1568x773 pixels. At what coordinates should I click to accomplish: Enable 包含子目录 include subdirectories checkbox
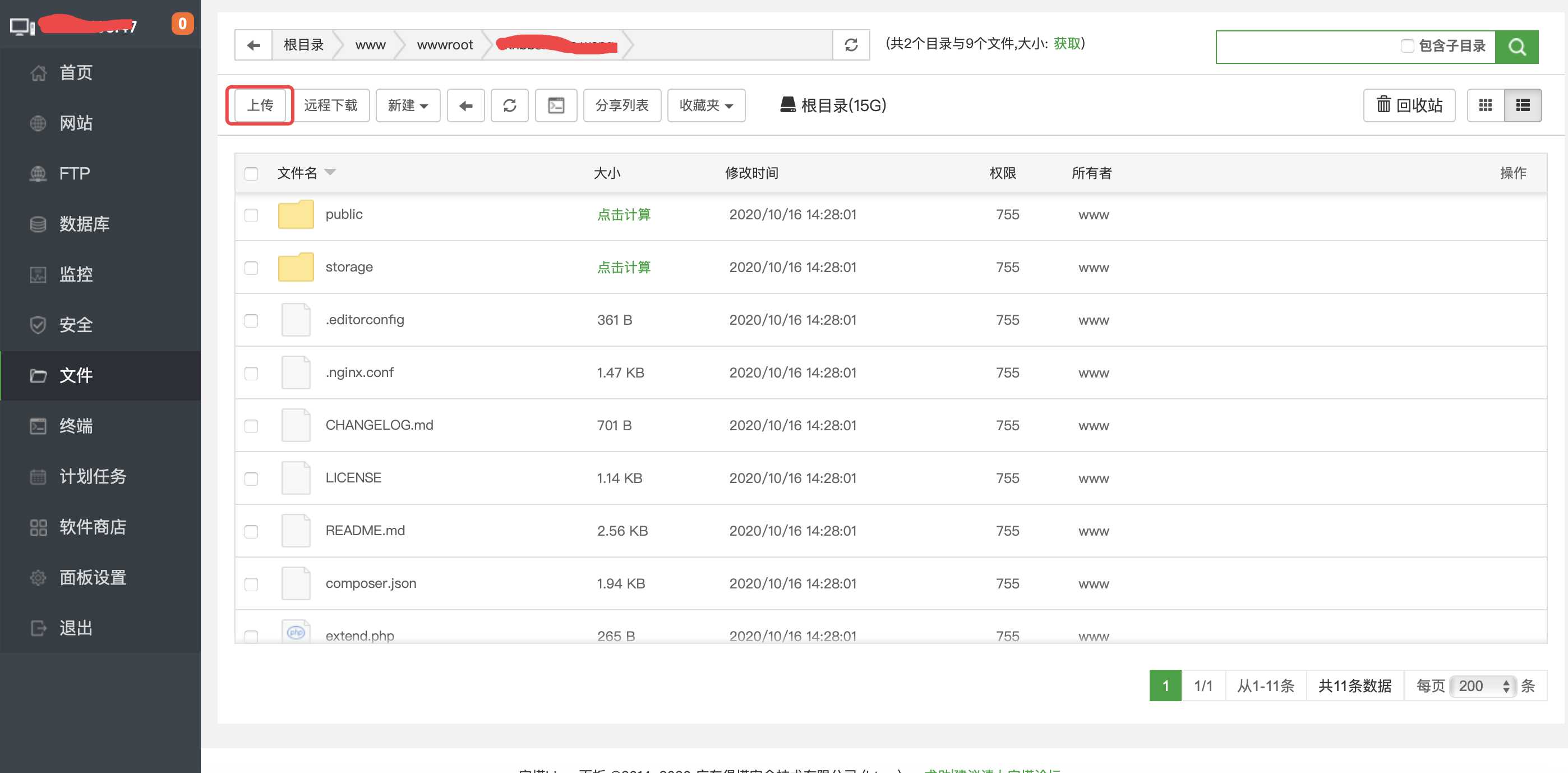(x=1406, y=45)
